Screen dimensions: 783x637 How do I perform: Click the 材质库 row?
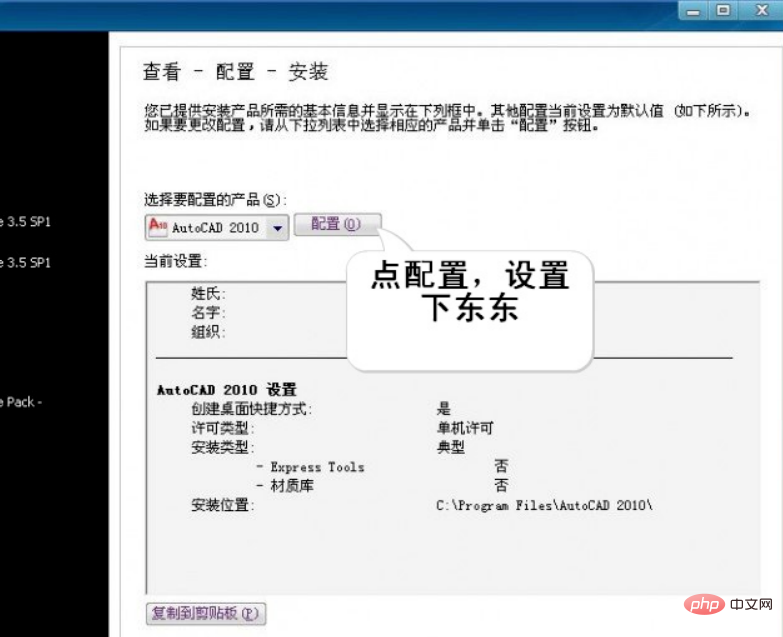[x=383, y=486]
